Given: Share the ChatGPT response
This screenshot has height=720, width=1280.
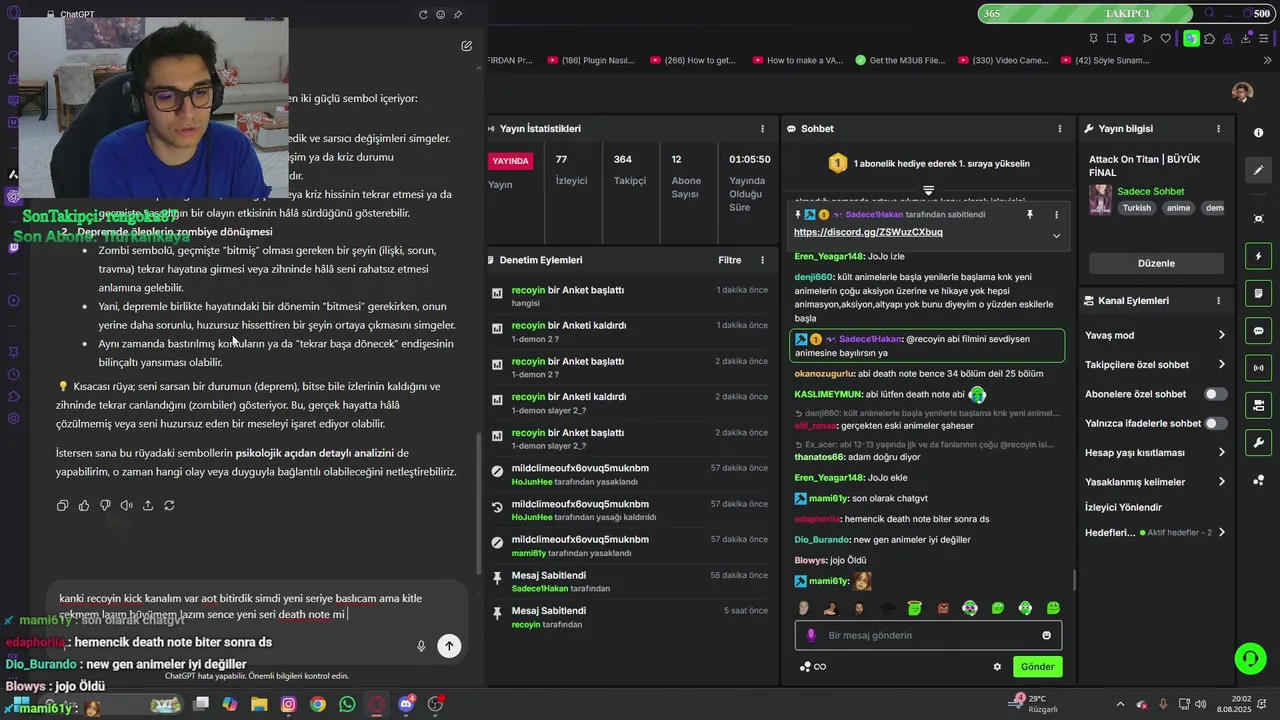Looking at the screenshot, I should coord(148,506).
